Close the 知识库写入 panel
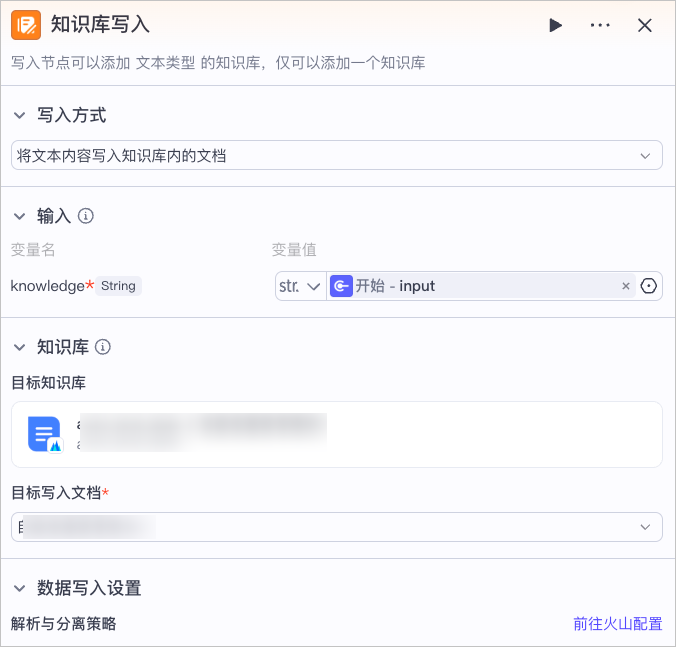This screenshot has width=676, height=647. click(x=645, y=26)
